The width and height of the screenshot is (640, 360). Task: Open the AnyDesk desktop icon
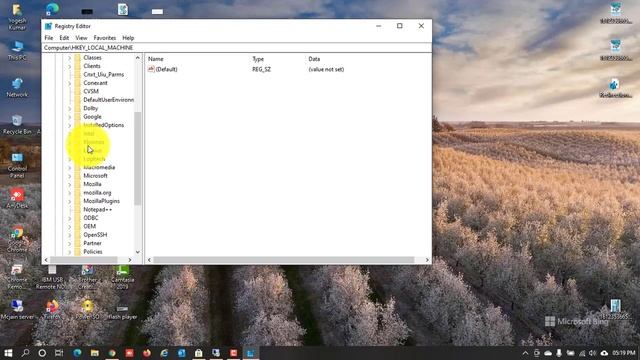coord(17,199)
